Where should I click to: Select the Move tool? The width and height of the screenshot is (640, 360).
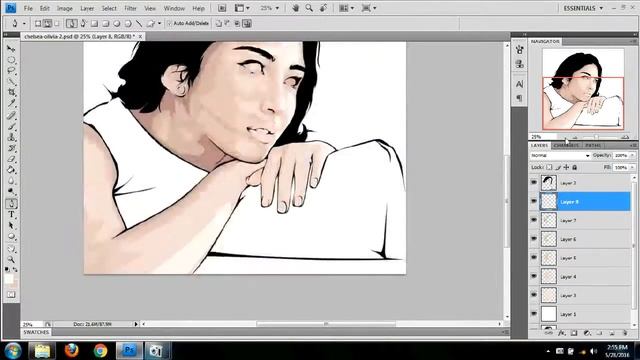(x=11, y=49)
